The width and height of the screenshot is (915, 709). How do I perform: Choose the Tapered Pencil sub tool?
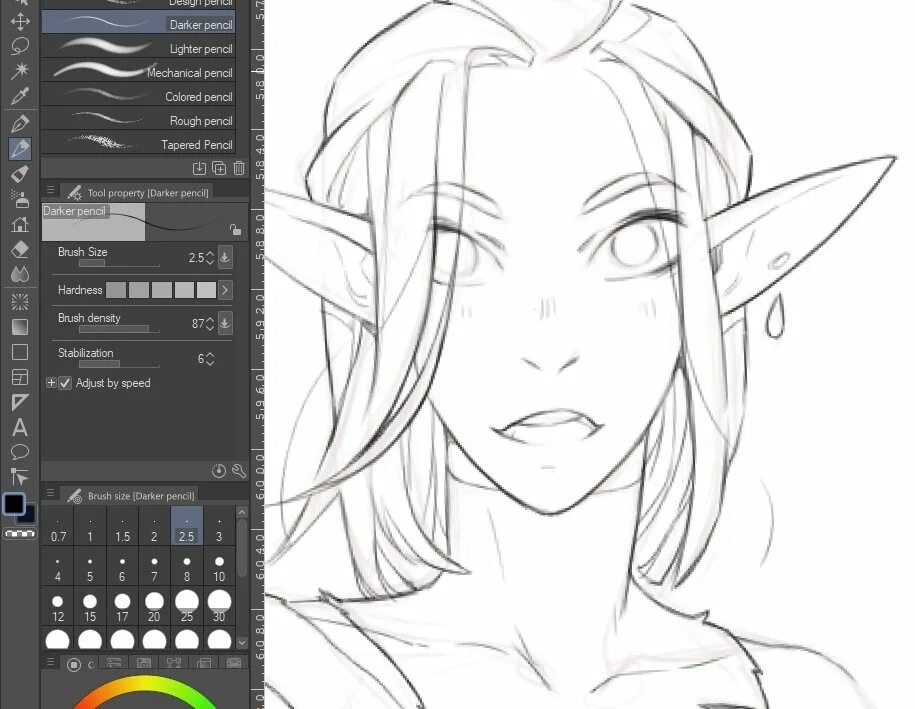pos(138,144)
